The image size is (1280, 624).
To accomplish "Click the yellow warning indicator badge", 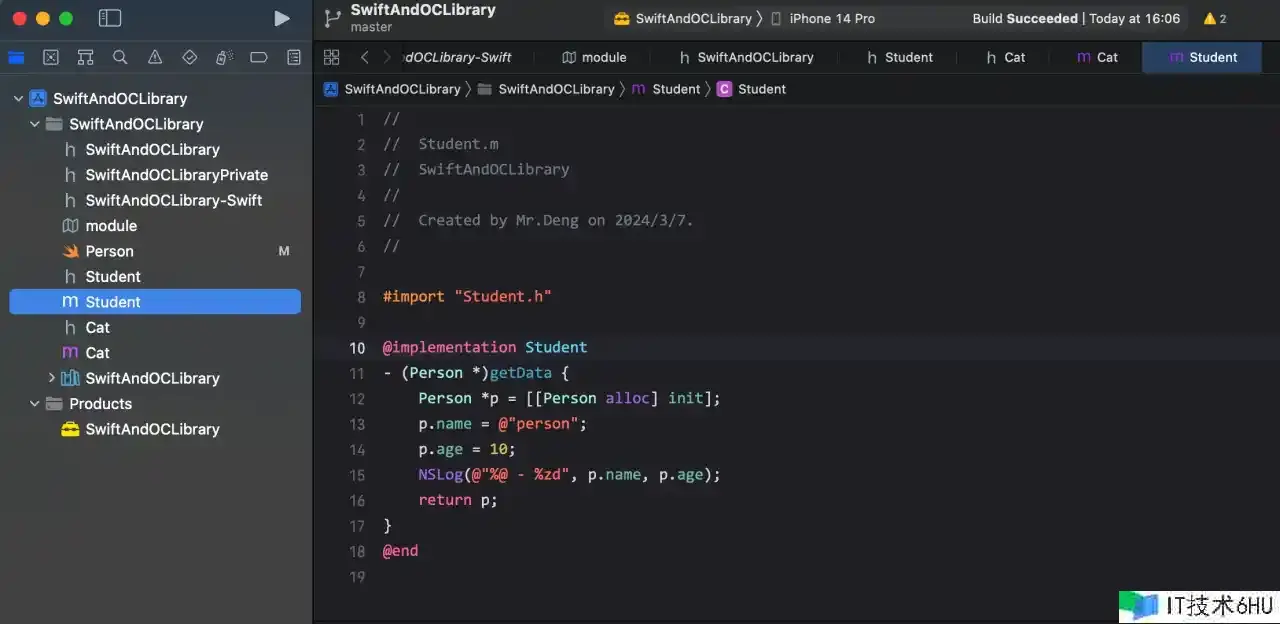I will pos(1215,18).
